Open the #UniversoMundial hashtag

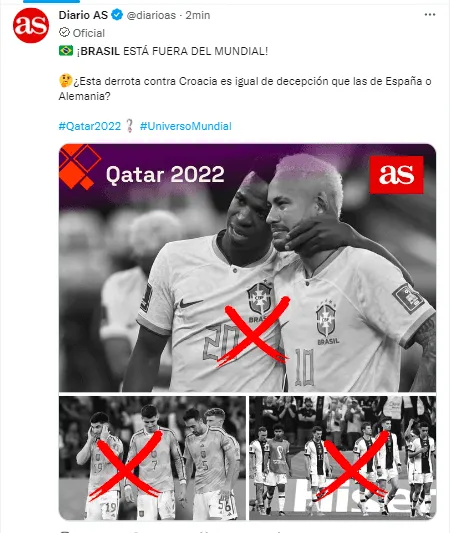click(x=186, y=126)
